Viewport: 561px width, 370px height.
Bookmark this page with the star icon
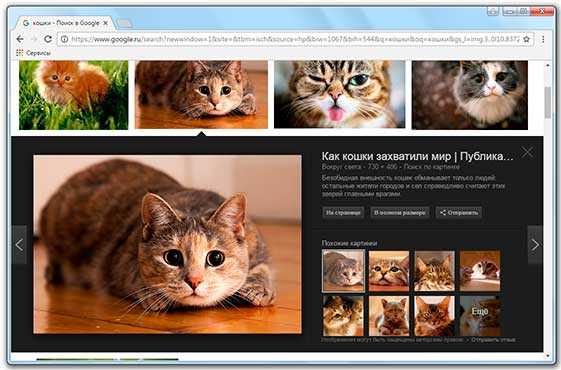(x=526, y=39)
